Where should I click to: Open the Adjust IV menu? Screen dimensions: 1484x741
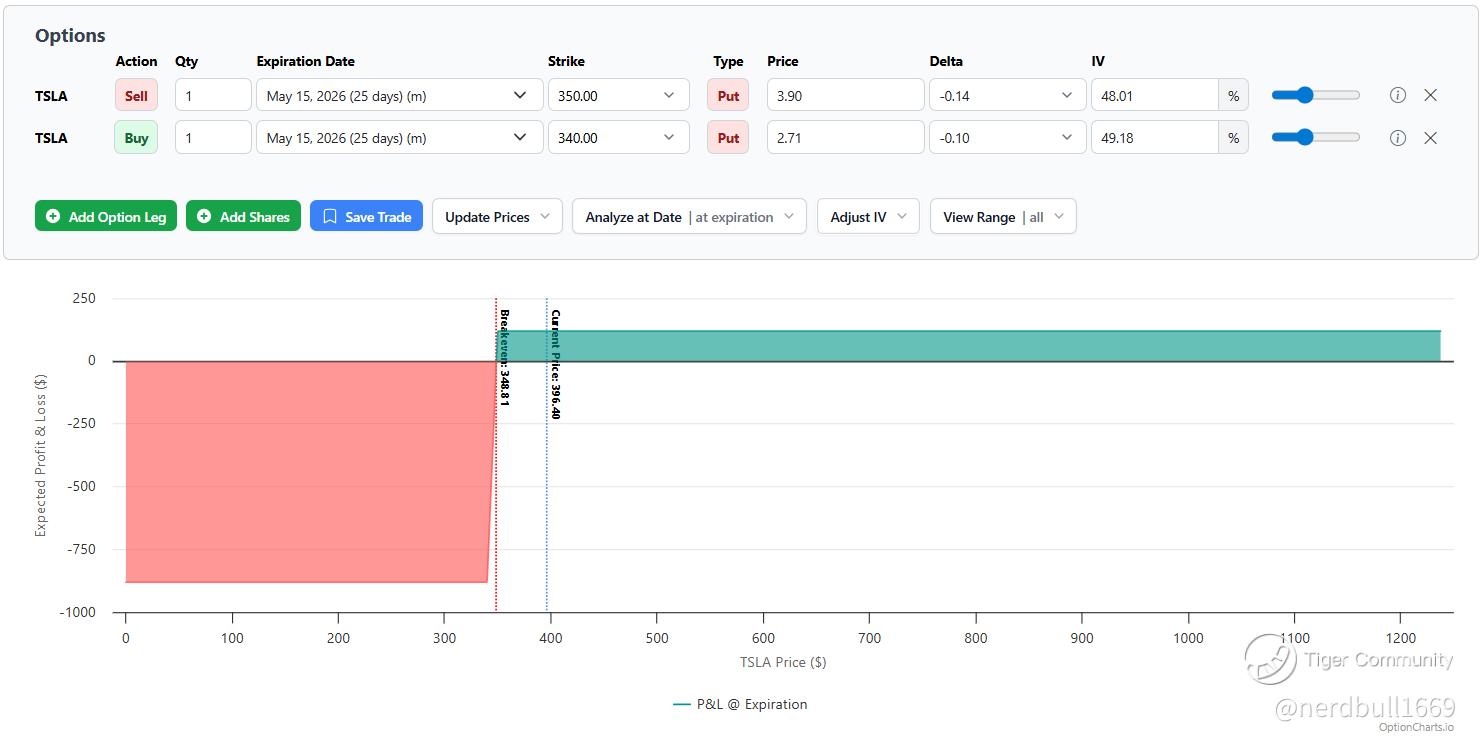[x=868, y=217]
